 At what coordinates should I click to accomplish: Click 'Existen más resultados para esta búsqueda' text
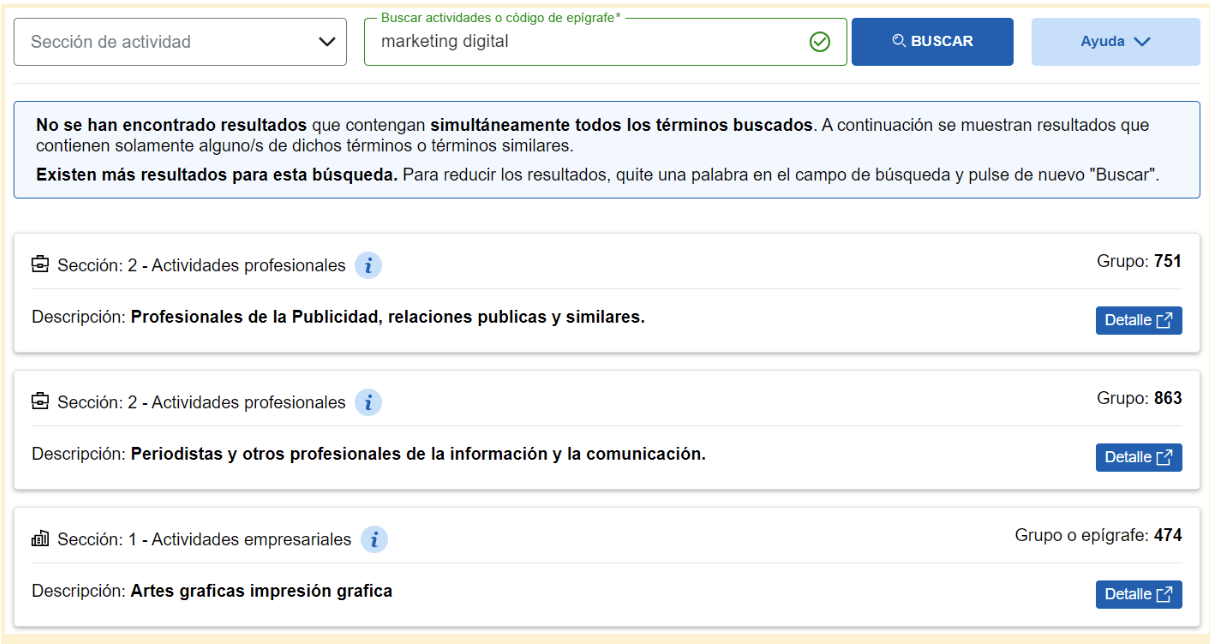216,175
